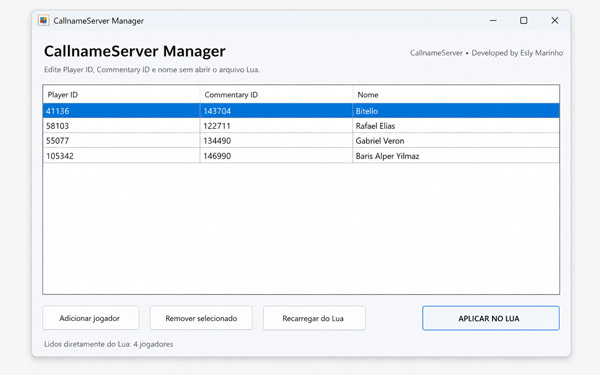Select Player ID cell 41136
Screen dimensions: 600x375
tap(121, 111)
